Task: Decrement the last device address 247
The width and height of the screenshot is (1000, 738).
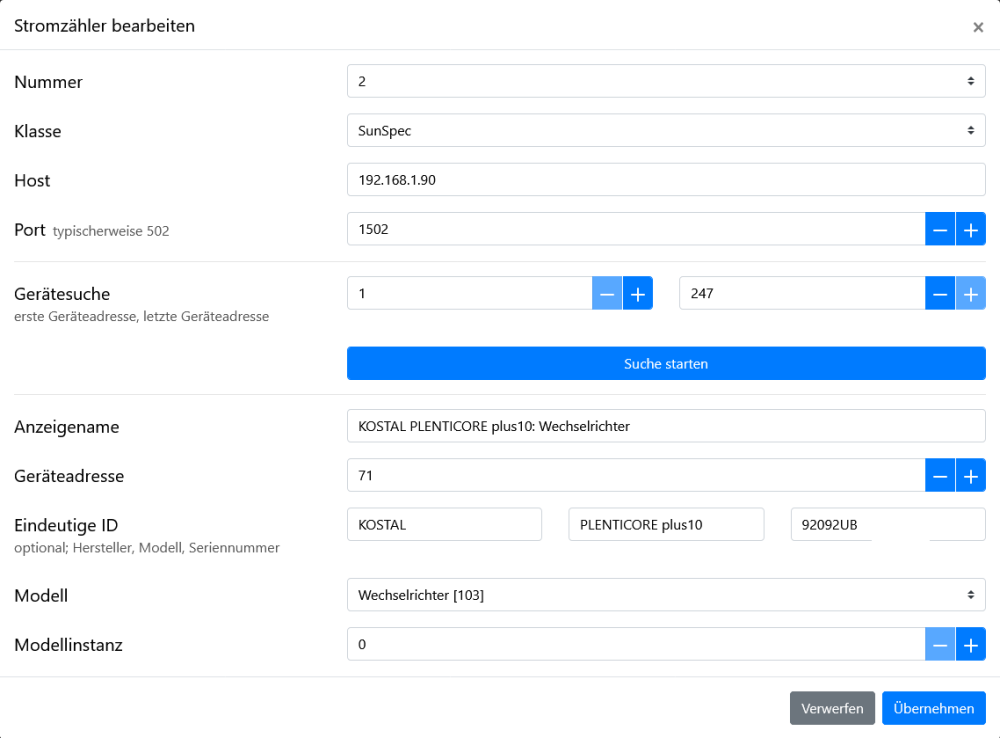Action: click(940, 294)
